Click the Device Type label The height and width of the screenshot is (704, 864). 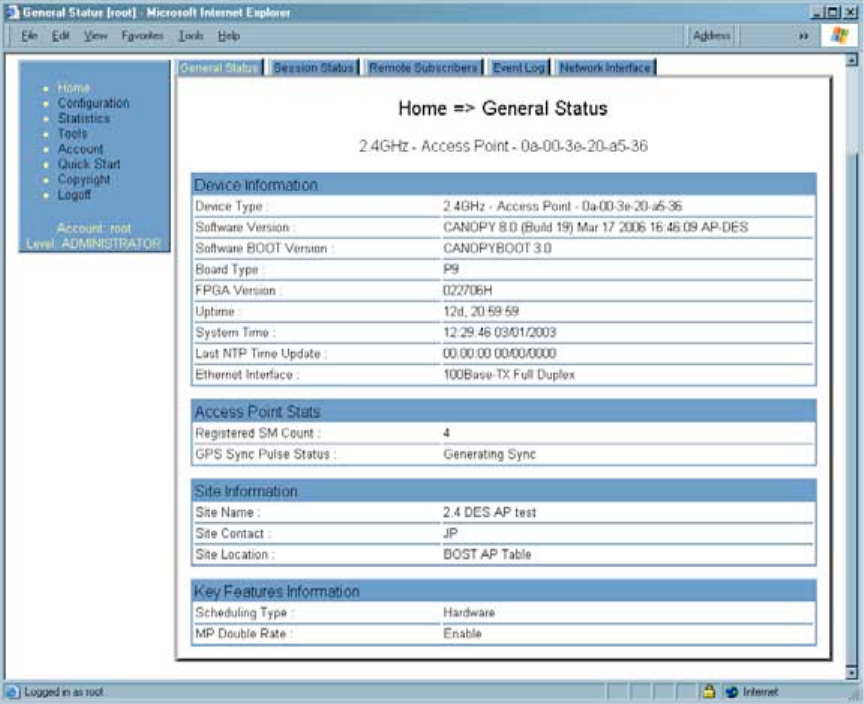click(231, 206)
